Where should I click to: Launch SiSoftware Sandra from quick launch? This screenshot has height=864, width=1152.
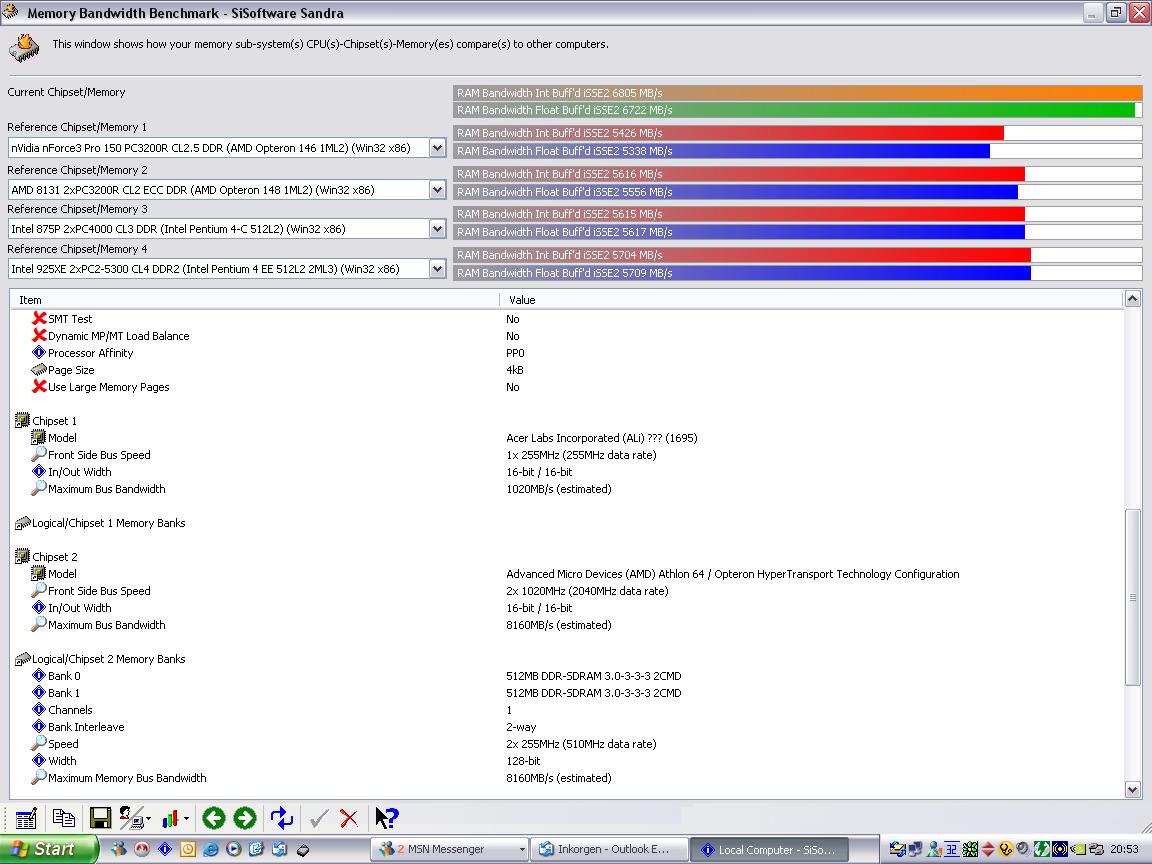tap(165, 849)
